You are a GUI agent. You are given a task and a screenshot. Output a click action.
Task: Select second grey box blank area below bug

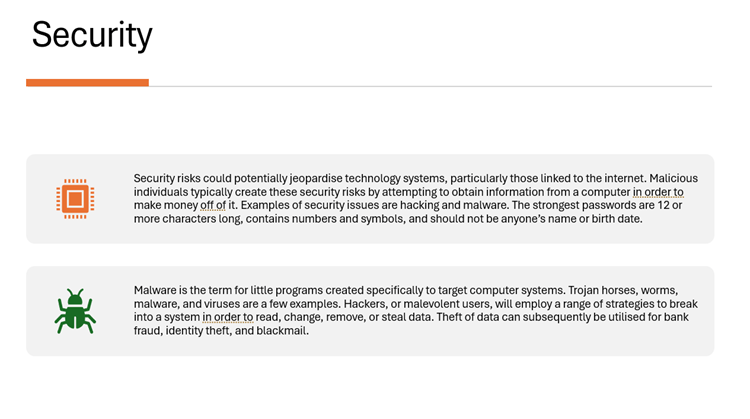[75, 345]
